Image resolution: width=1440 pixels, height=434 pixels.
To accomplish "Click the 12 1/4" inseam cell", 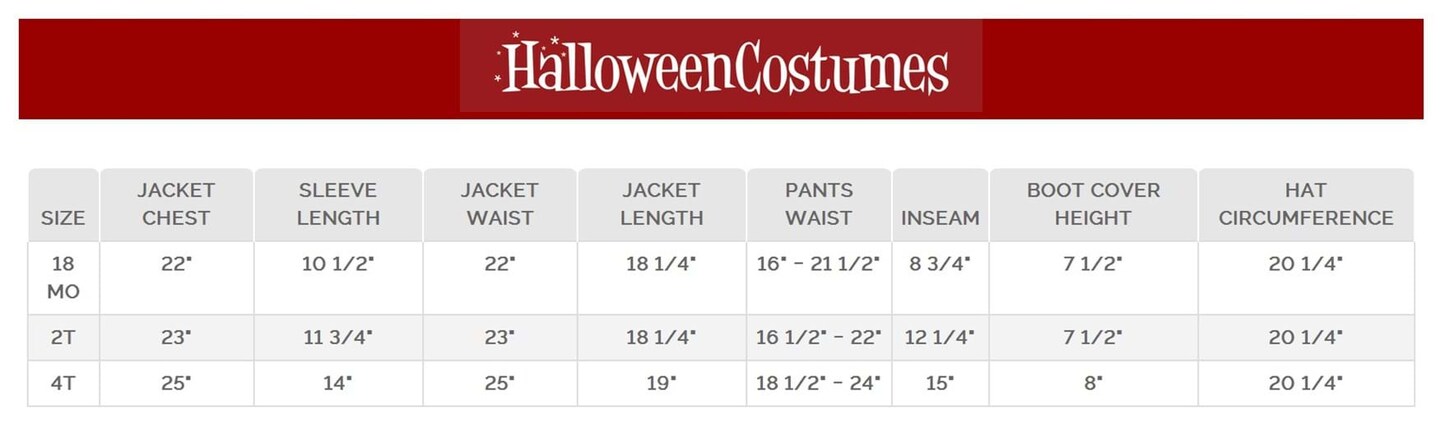I will (x=940, y=338).
